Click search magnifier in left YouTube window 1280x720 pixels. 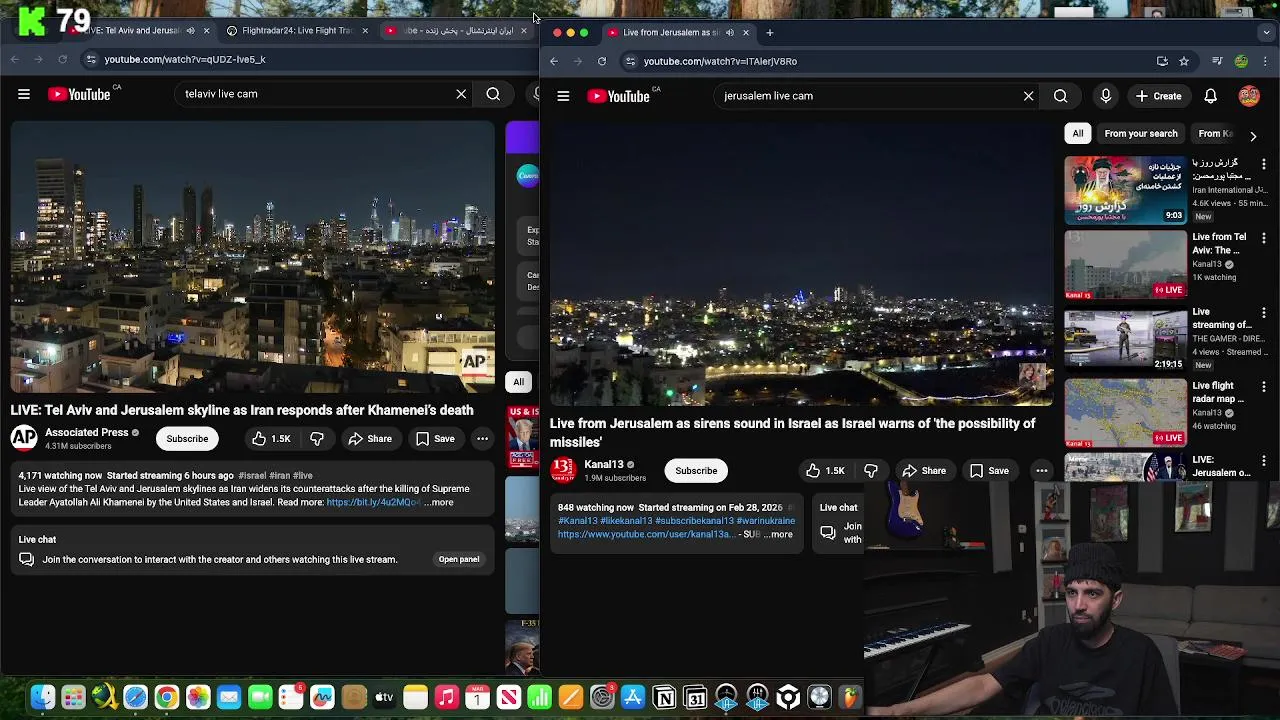pyautogui.click(x=493, y=94)
